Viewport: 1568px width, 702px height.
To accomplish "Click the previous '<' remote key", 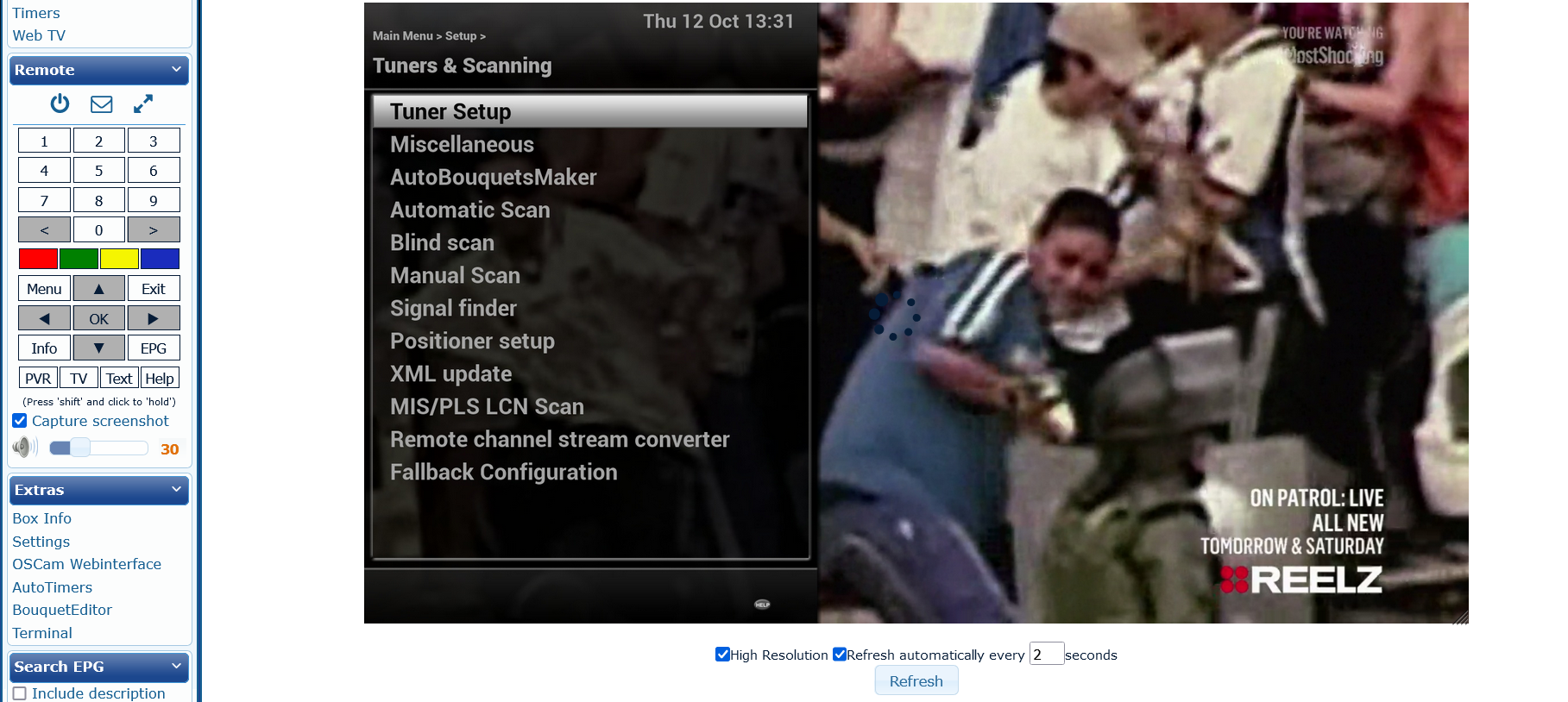I will 44,229.
